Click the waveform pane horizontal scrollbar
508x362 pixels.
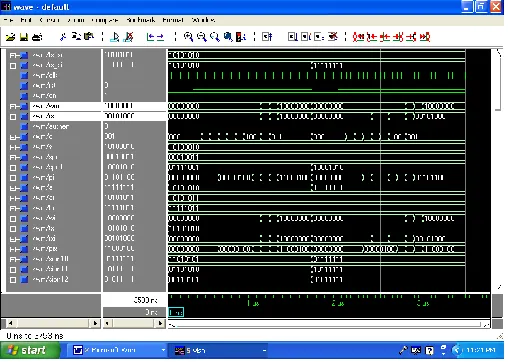tap(329, 324)
